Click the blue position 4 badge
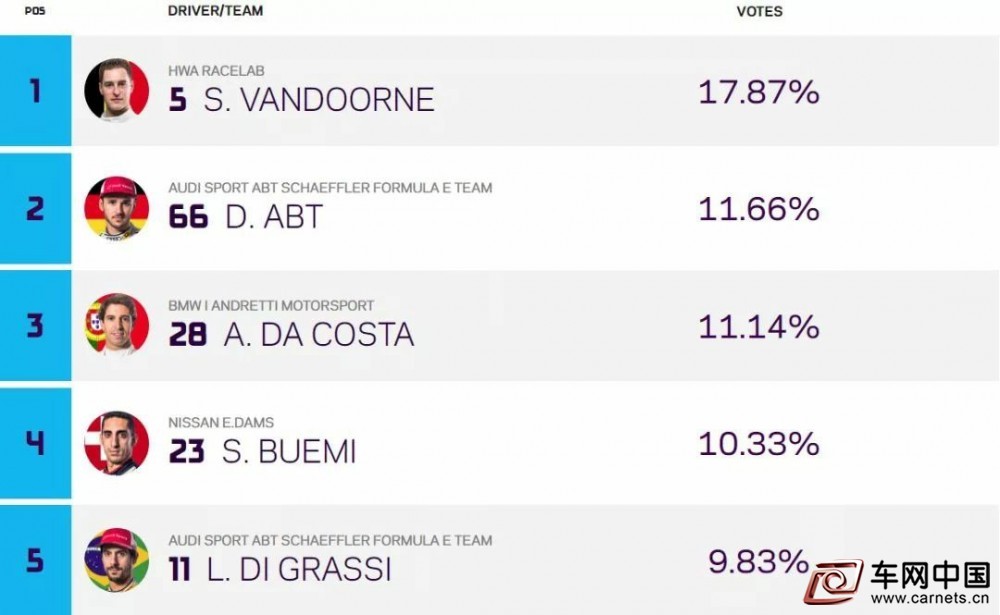The height and width of the screenshot is (615, 1000). [36, 443]
